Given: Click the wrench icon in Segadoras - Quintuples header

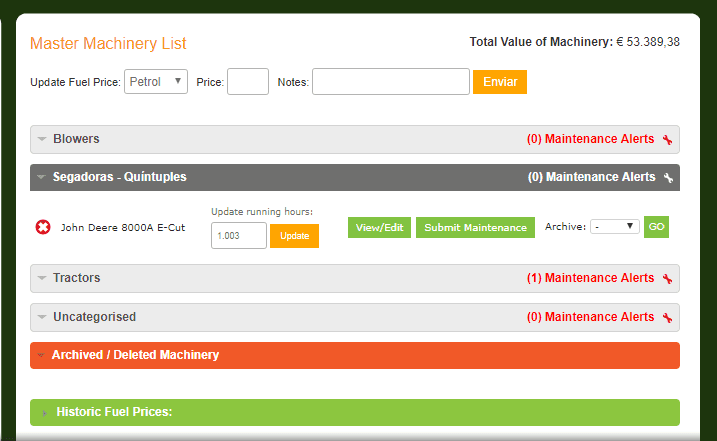Looking at the screenshot, I should [x=669, y=177].
